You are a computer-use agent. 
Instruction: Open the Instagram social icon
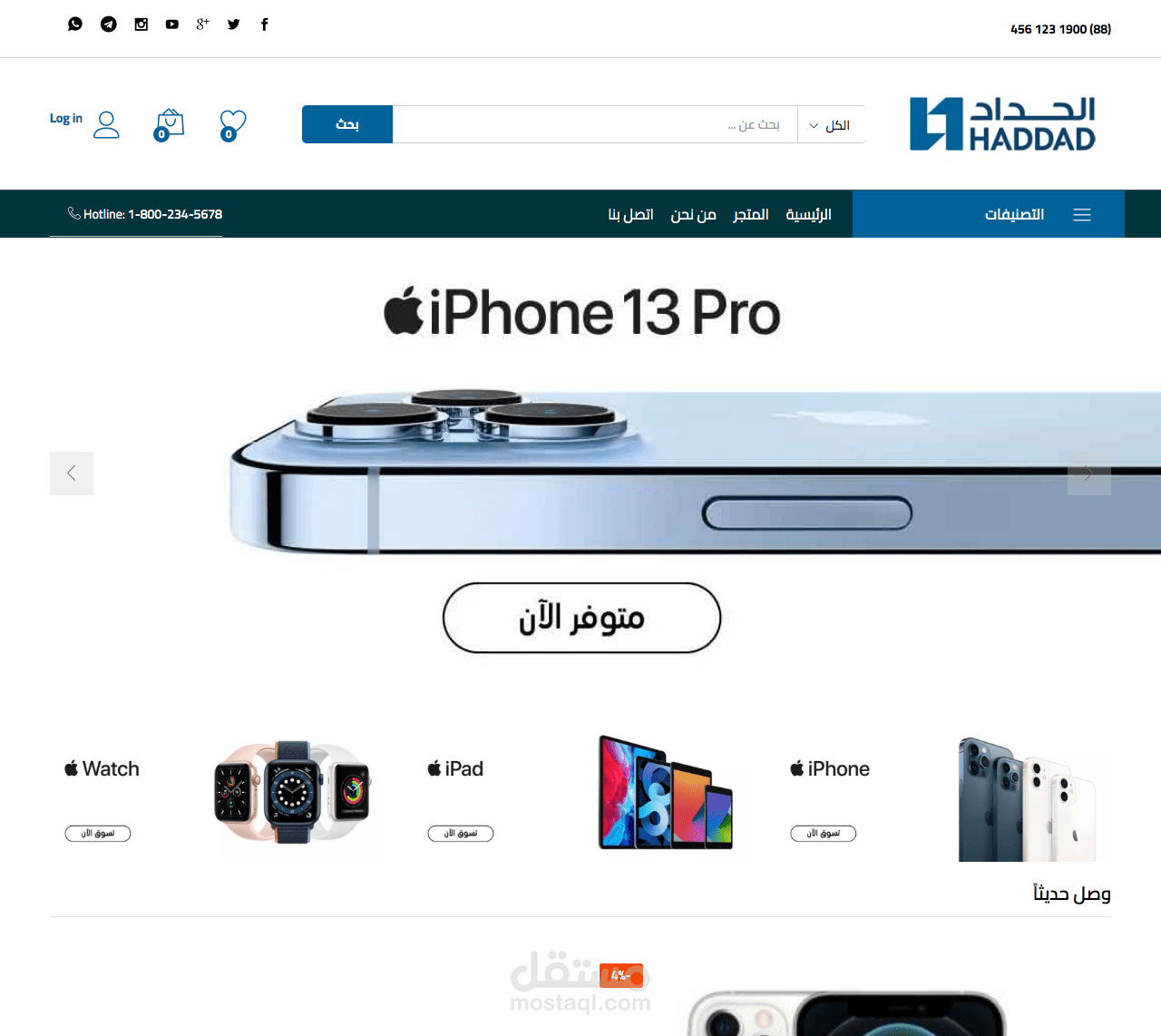click(x=141, y=24)
